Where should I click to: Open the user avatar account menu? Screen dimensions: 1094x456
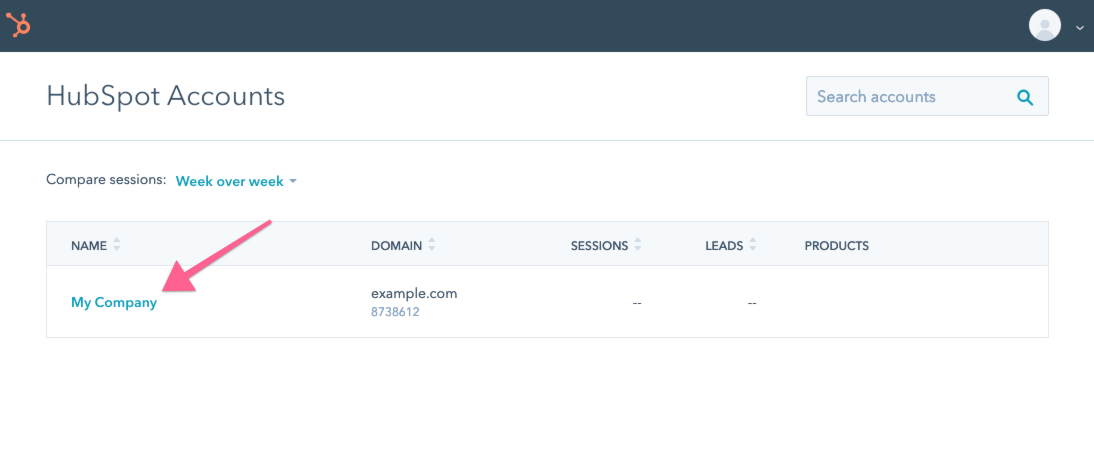1044,26
